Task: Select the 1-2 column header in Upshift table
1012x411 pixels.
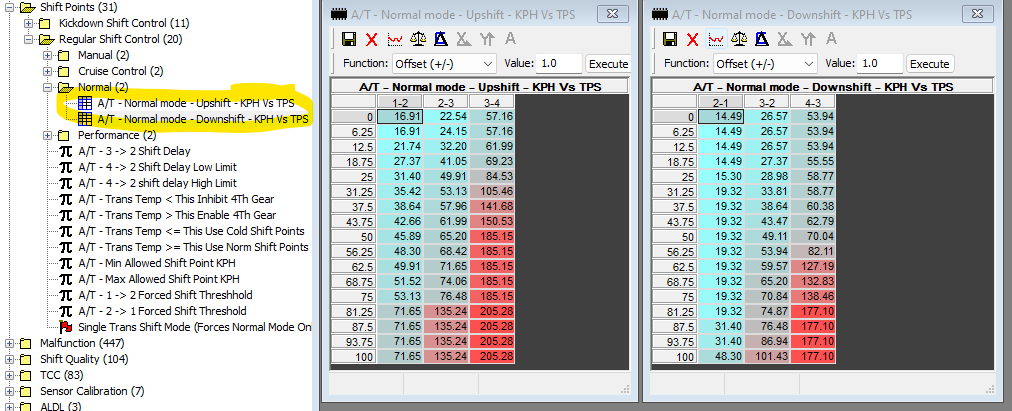Action: tap(400, 102)
